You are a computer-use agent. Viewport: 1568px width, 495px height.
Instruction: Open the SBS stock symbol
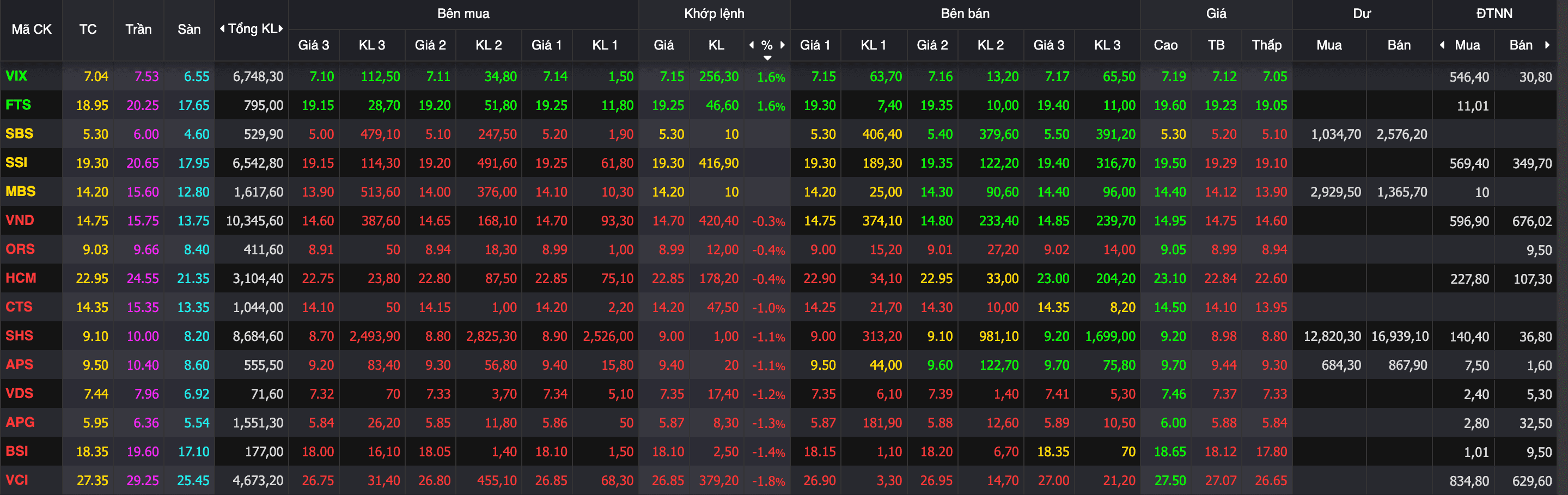pyautogui.click(x=20, y=133)
